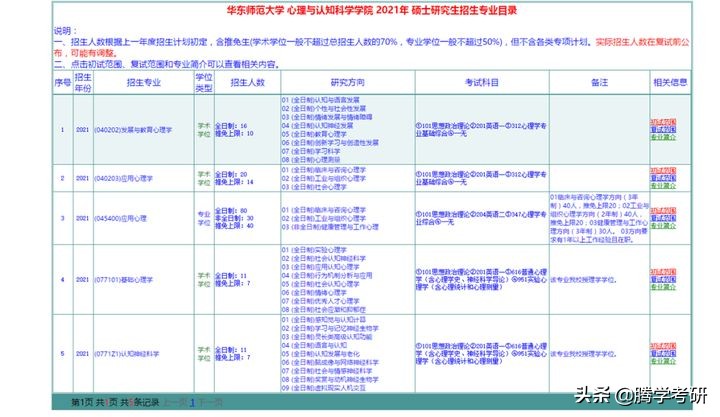Click enrollment count 全日制: 16
720x417 pixels.
click(231, 126)
